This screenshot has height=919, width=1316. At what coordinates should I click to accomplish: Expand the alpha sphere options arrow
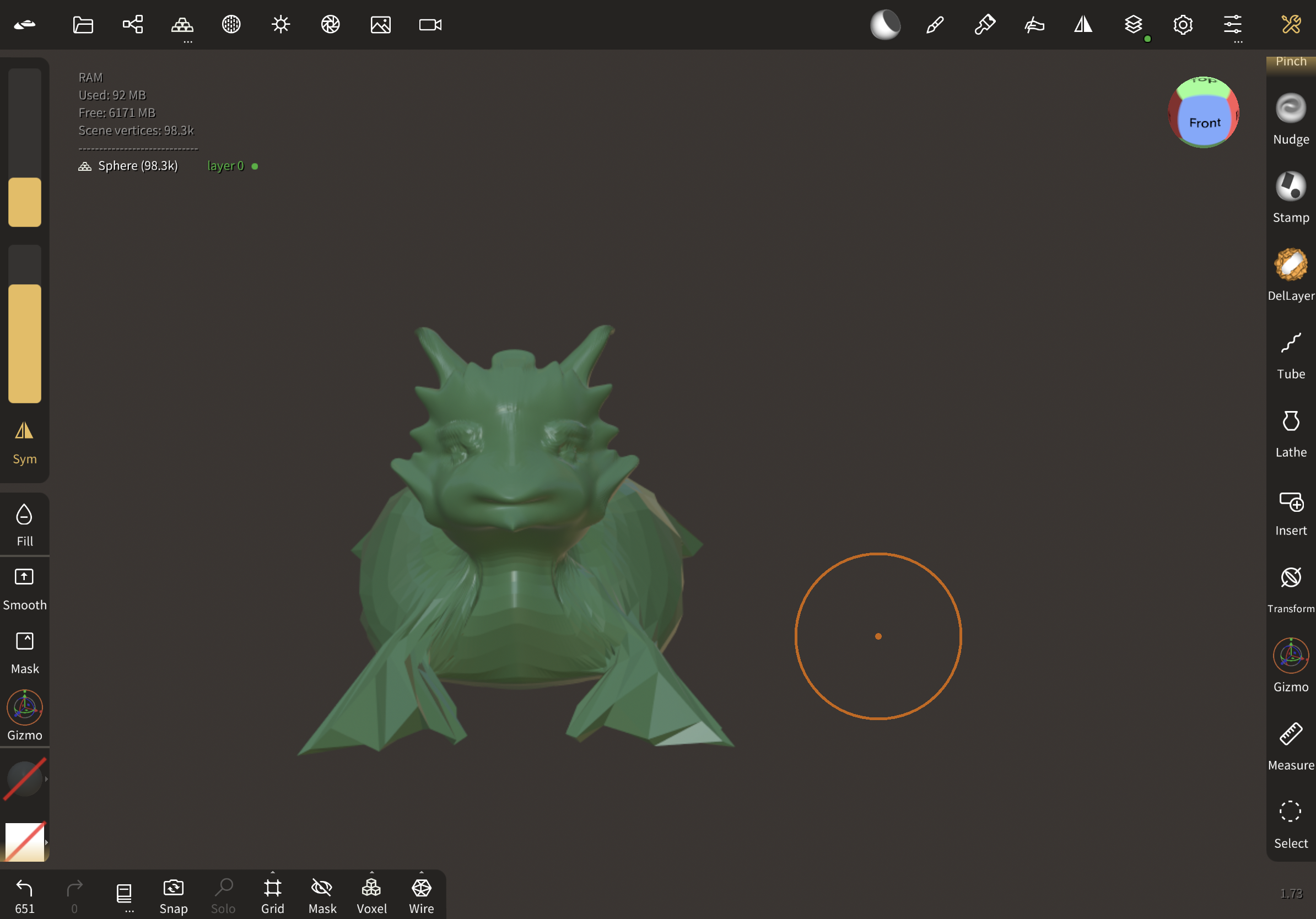pyautogui.click(x=46, y=779)
